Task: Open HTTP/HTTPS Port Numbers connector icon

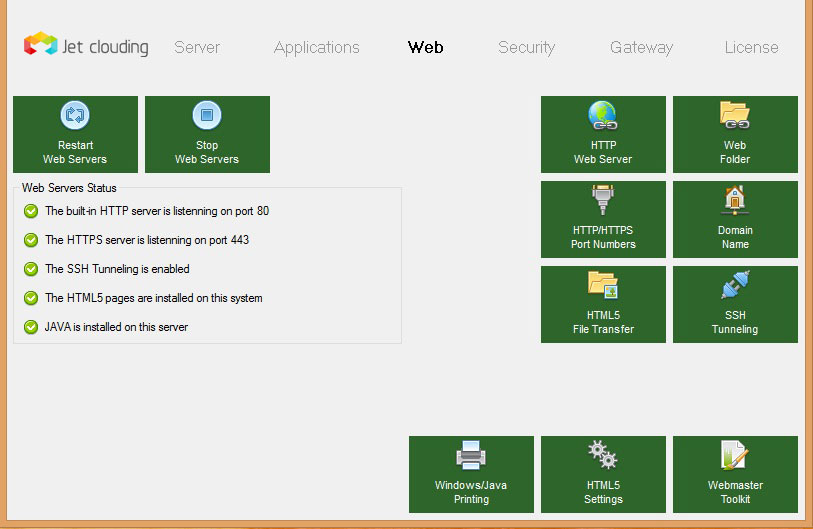Action: tap(603, 200)
